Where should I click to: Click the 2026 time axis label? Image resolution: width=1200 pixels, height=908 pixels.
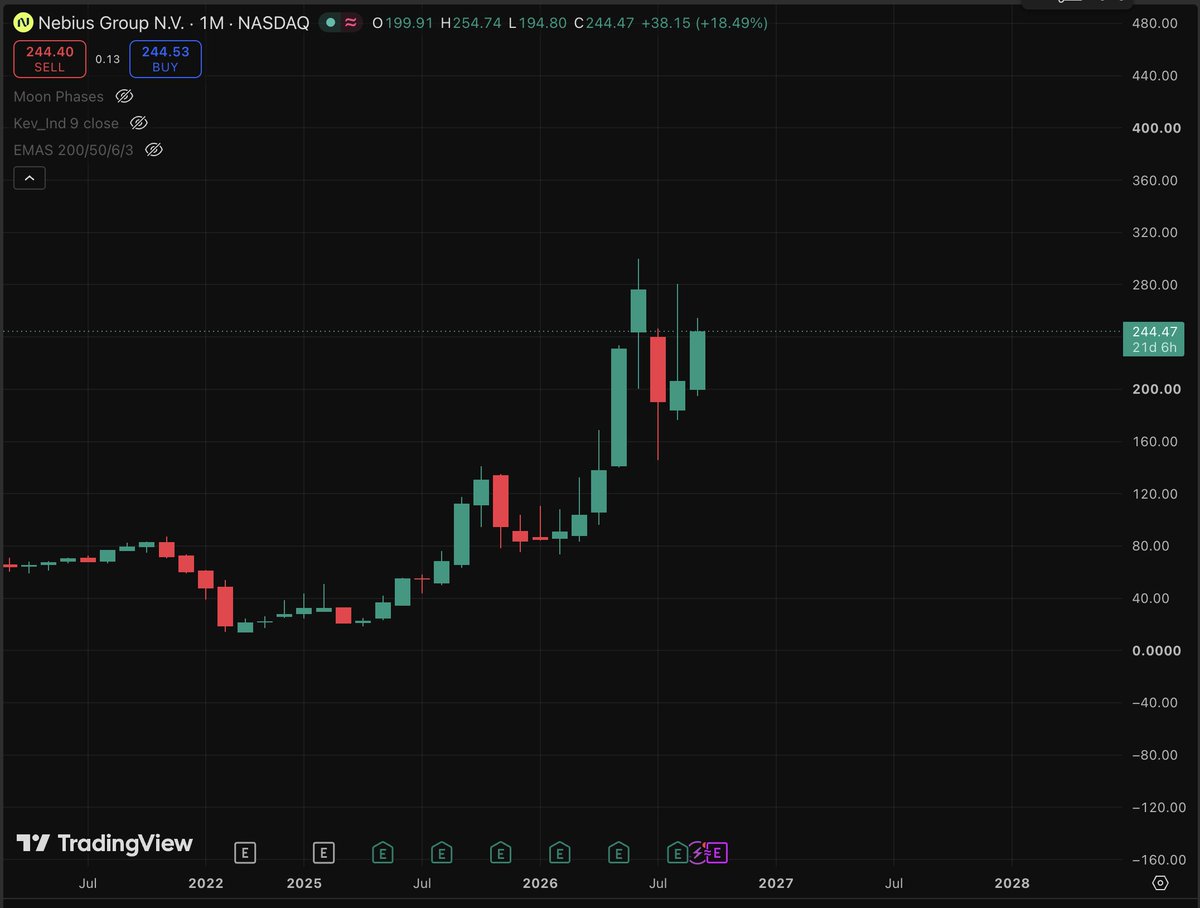click(540, 883)
